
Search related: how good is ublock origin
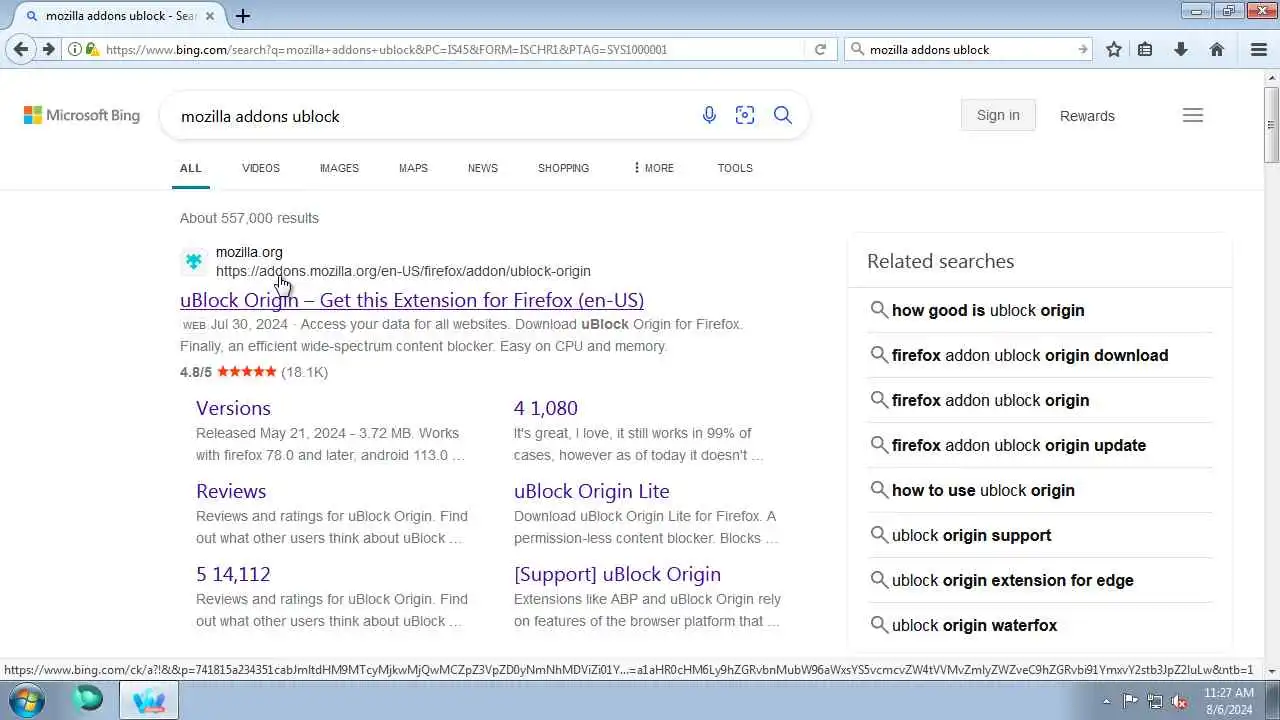988,310
